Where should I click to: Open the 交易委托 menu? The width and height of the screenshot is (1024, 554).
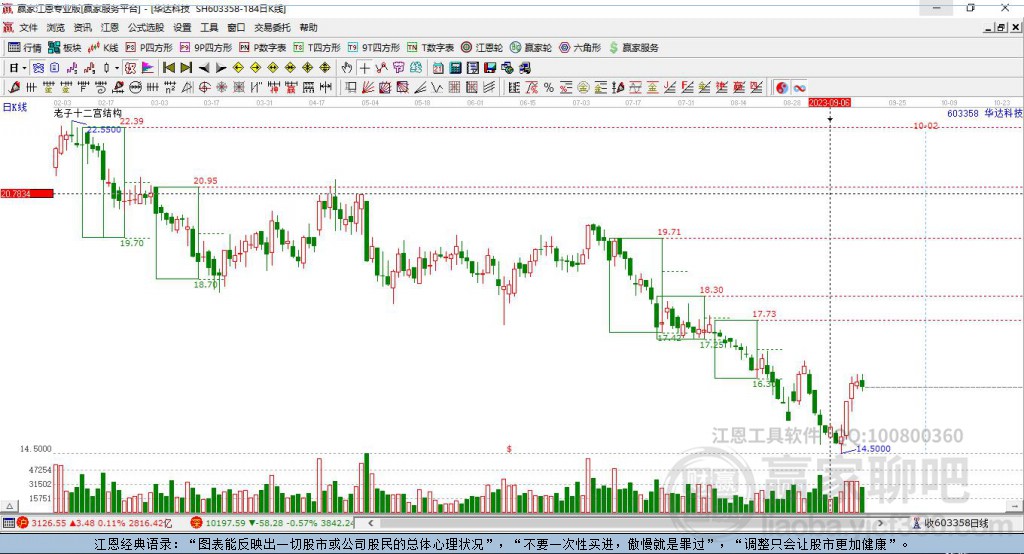[x=272, y=27]
